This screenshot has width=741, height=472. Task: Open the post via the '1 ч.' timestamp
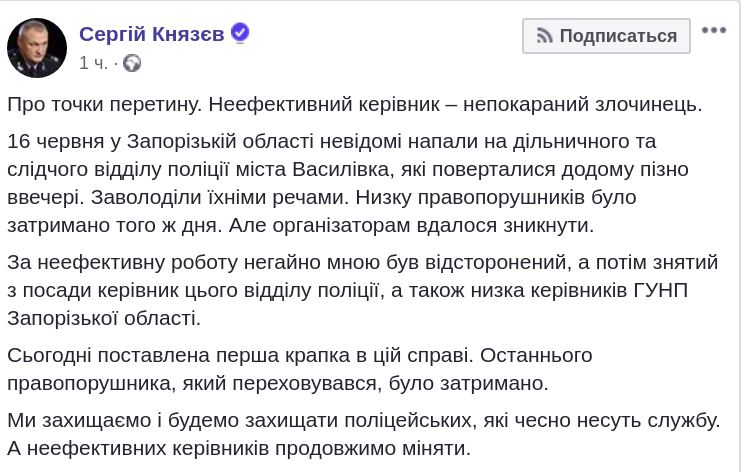point(93,63)
